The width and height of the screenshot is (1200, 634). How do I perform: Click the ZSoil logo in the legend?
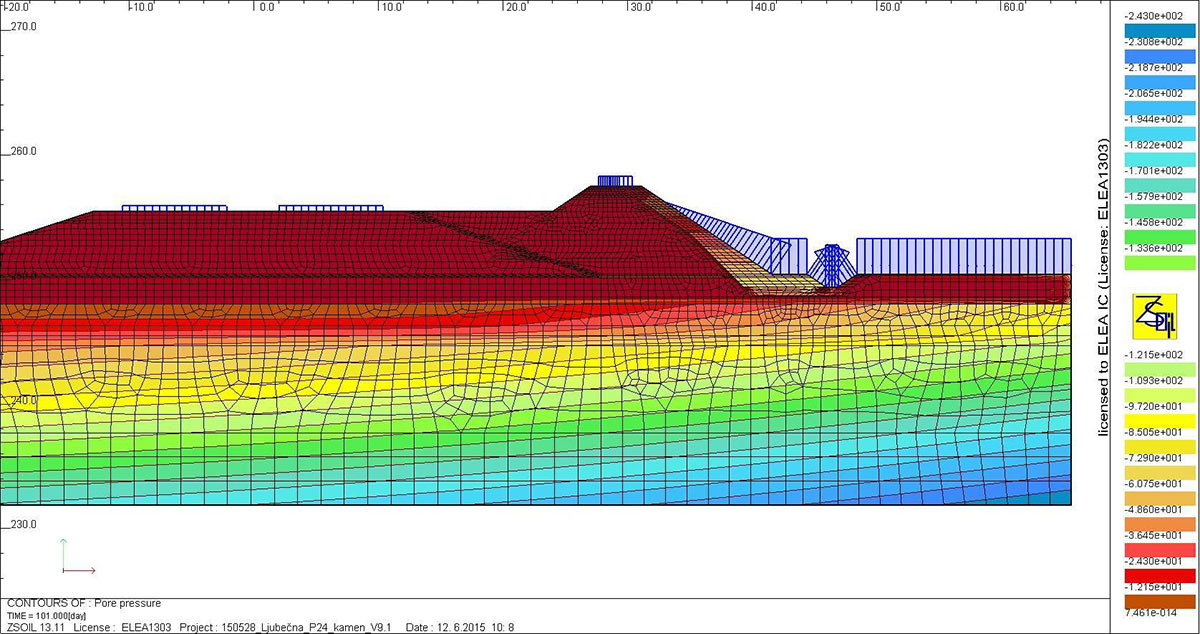coord(1153,316)
